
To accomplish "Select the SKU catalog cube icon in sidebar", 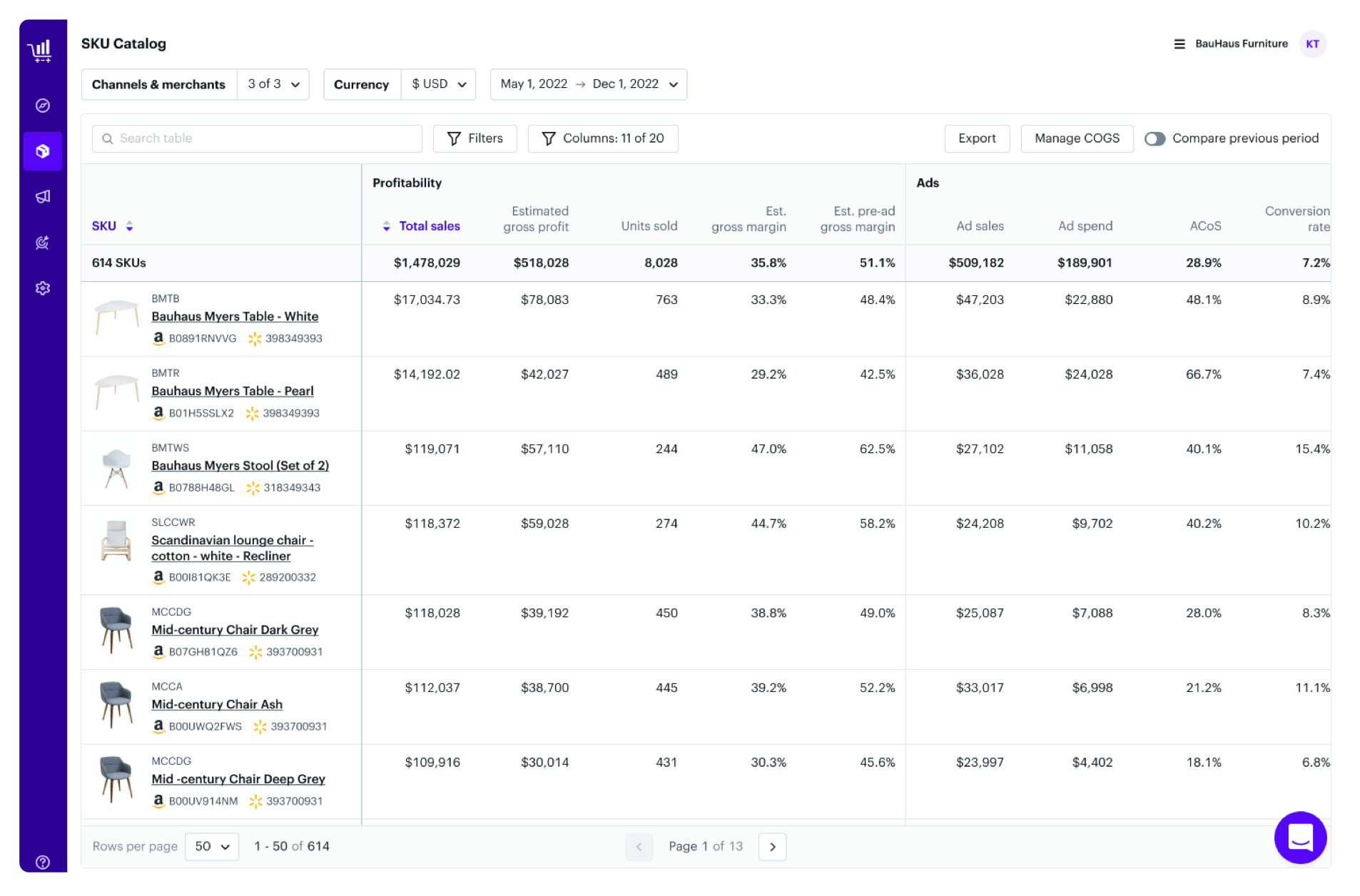I will (x=42, y=151).
